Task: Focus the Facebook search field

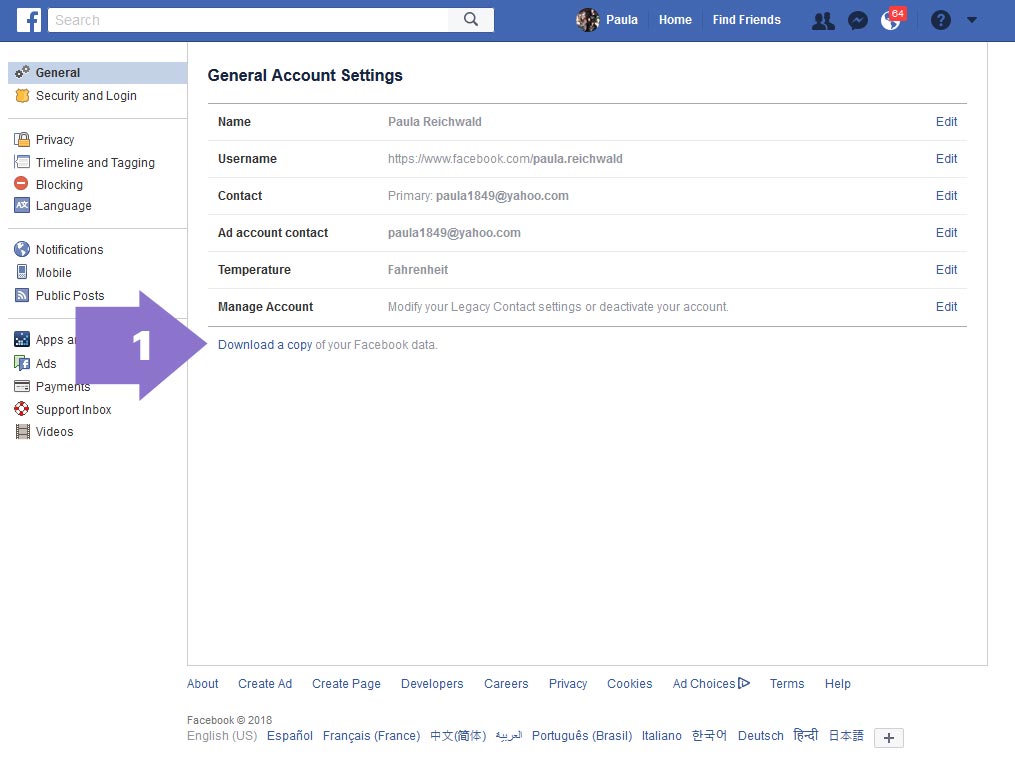Action: click(249, 19)
